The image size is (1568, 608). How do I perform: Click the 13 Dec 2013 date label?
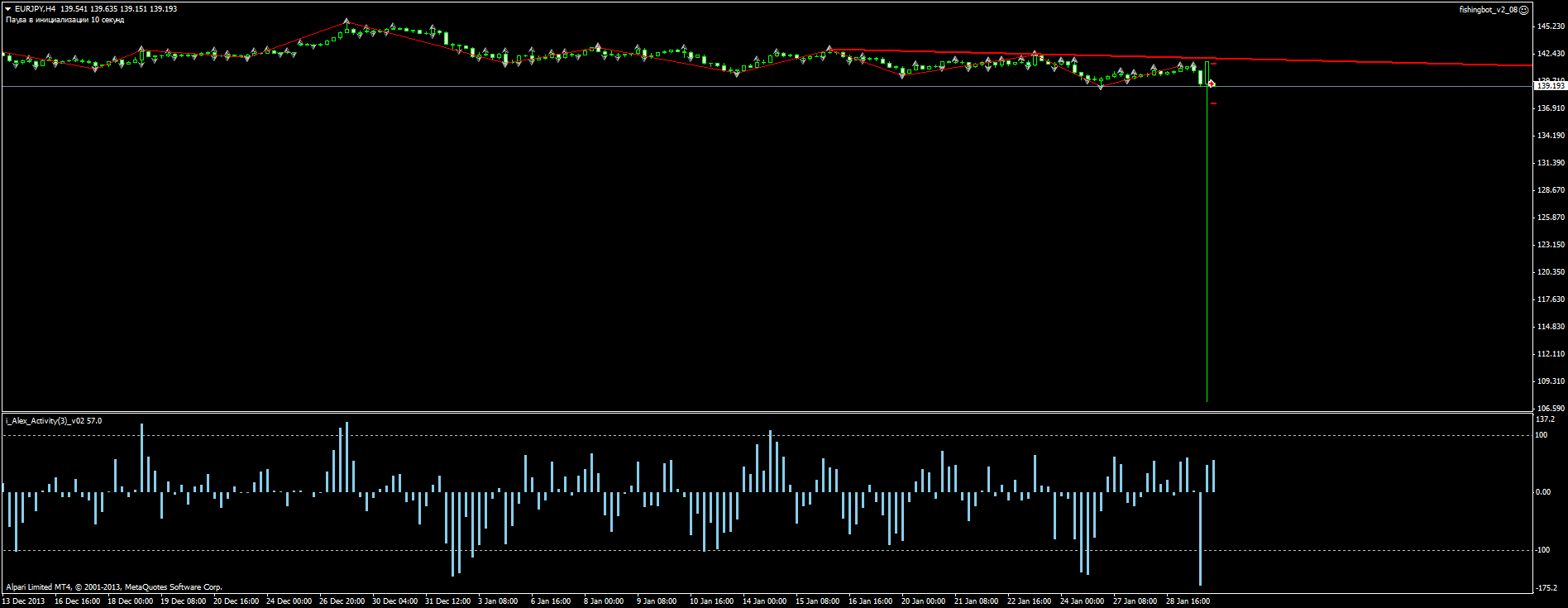(24, 601)
